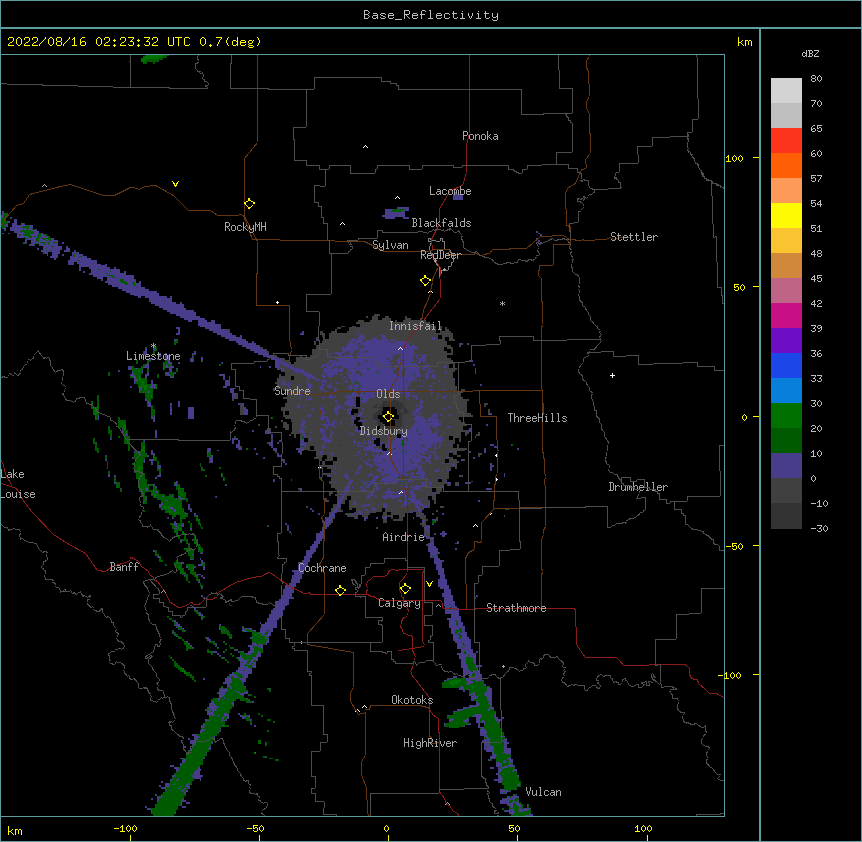Select the Lacombe city label

point(450,191)
